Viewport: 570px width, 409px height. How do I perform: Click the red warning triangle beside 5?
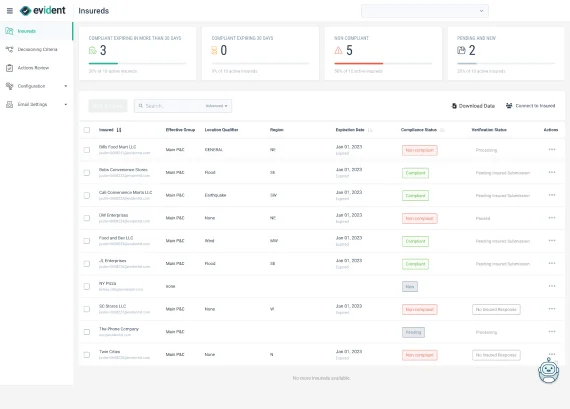pyautogui.click(x=338, y=50)
